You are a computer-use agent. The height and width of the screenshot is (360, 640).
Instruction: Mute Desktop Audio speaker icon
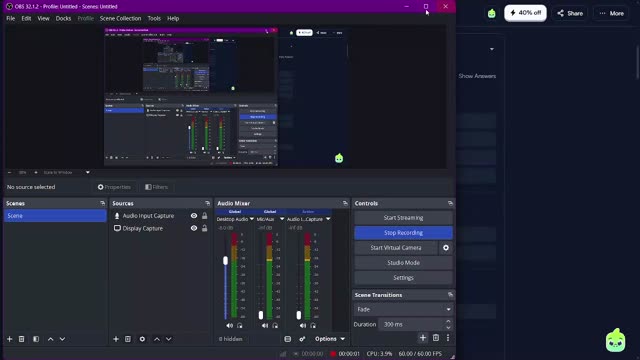(x=229, y=325)
